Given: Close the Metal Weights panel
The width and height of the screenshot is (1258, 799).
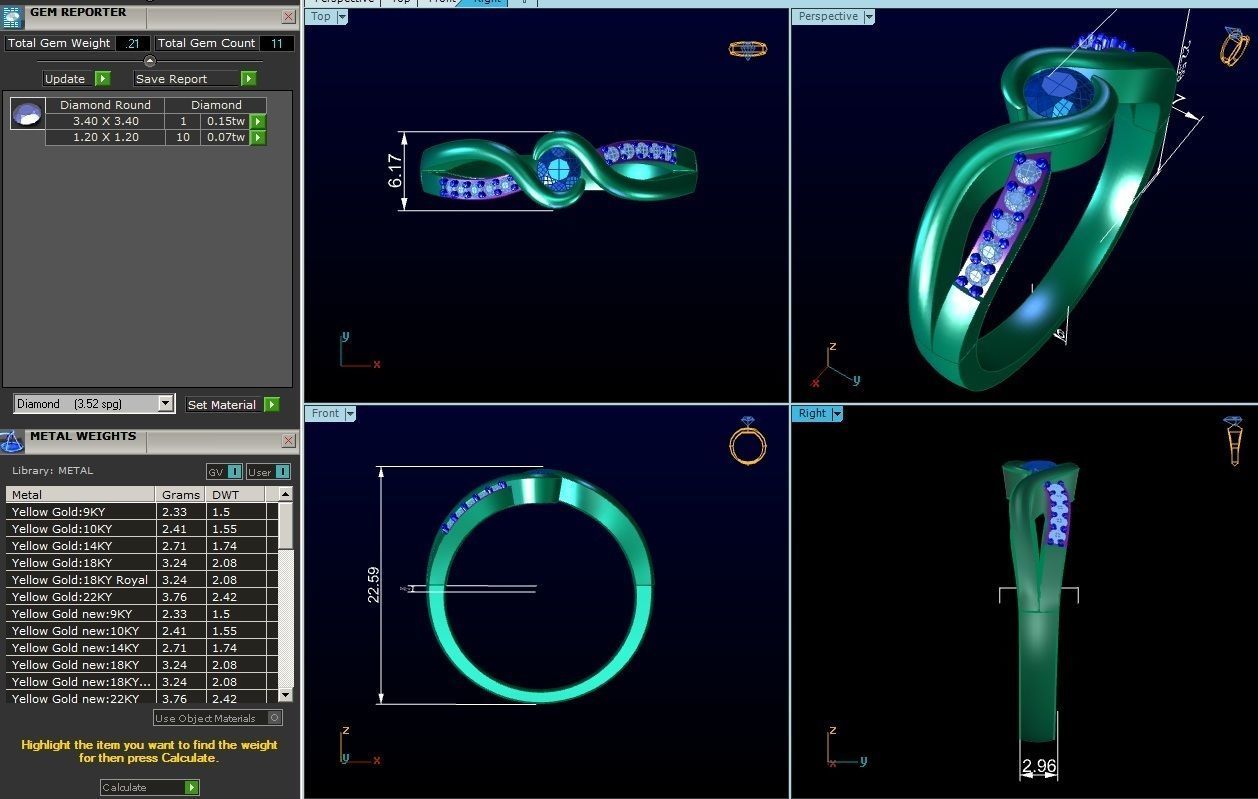Looking at the screenshot, I should click(288, 441).
